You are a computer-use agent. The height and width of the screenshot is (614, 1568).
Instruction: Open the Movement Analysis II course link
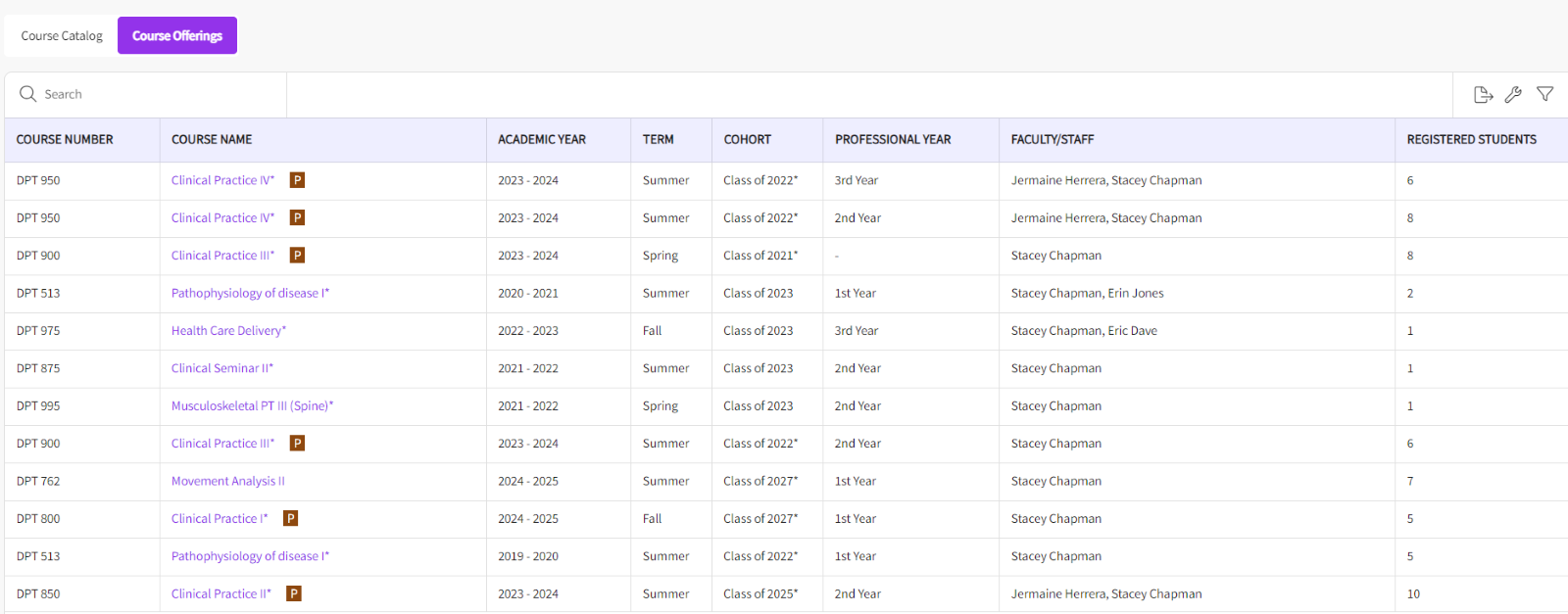click(x=227, y=481)
